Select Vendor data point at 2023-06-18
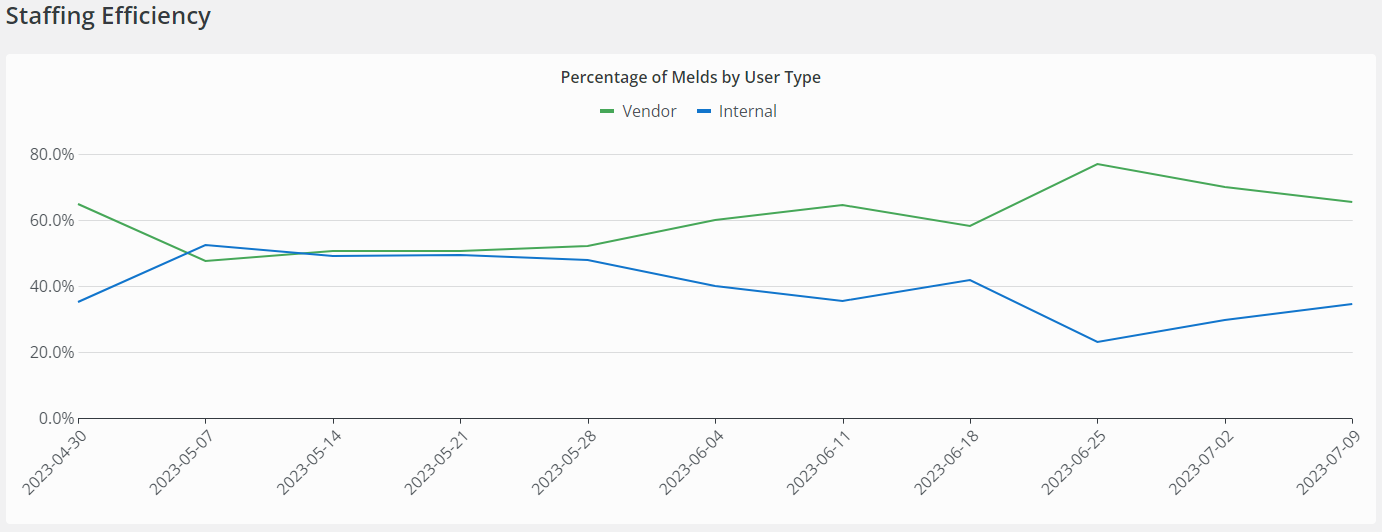Screen dimensions: 1382x532 pyautogui.click(x=970, y=226)
